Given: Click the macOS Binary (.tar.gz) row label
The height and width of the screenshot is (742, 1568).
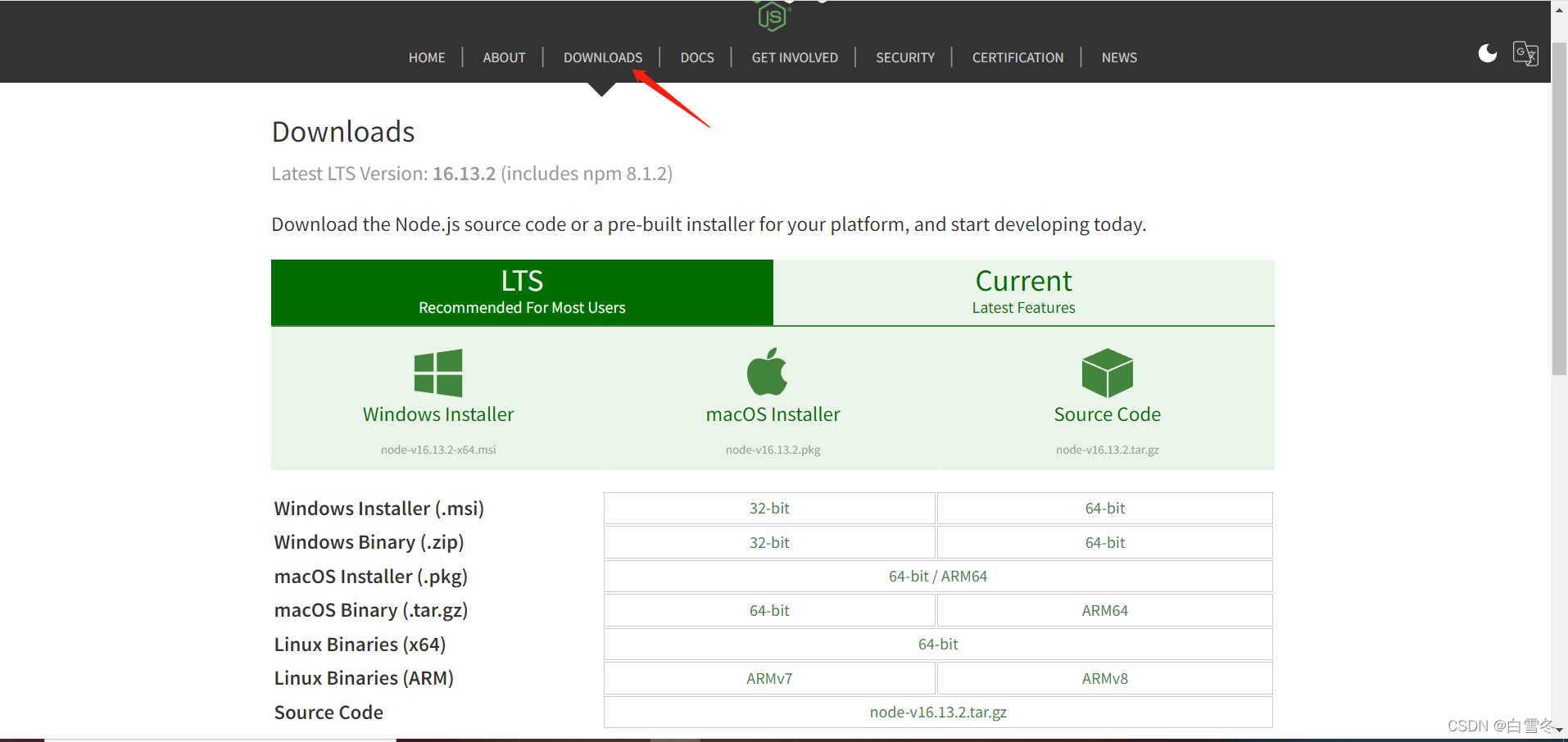Looking at the screenshot, I should point(371,610).
